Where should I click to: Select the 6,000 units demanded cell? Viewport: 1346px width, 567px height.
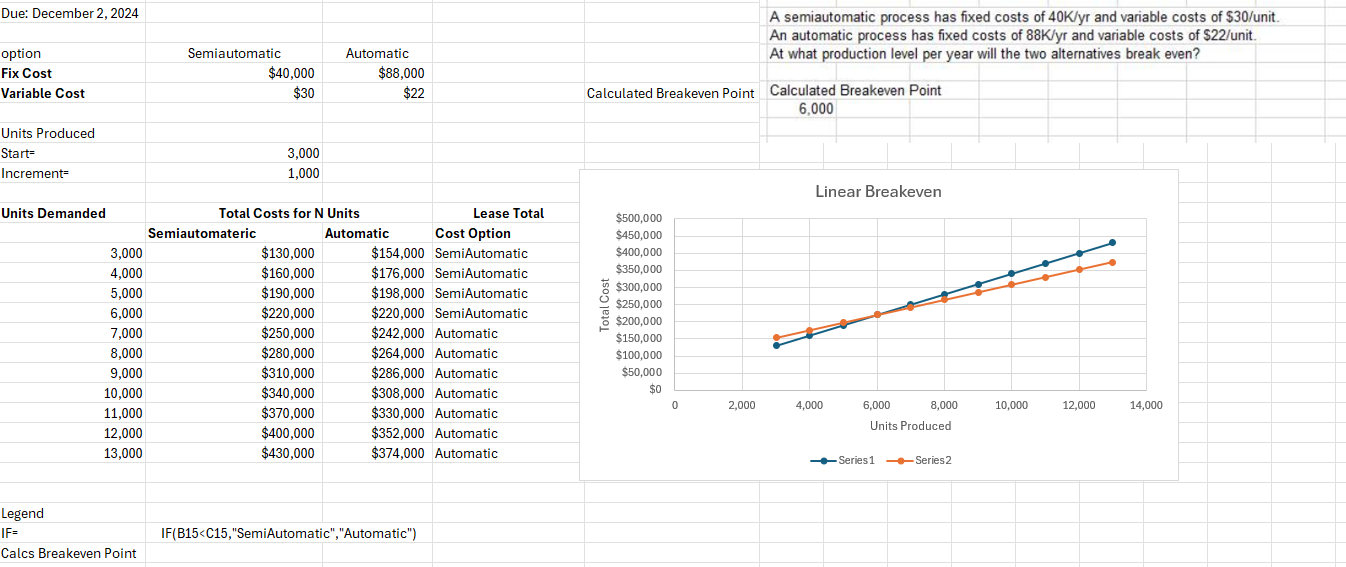[x=125, y=313]
